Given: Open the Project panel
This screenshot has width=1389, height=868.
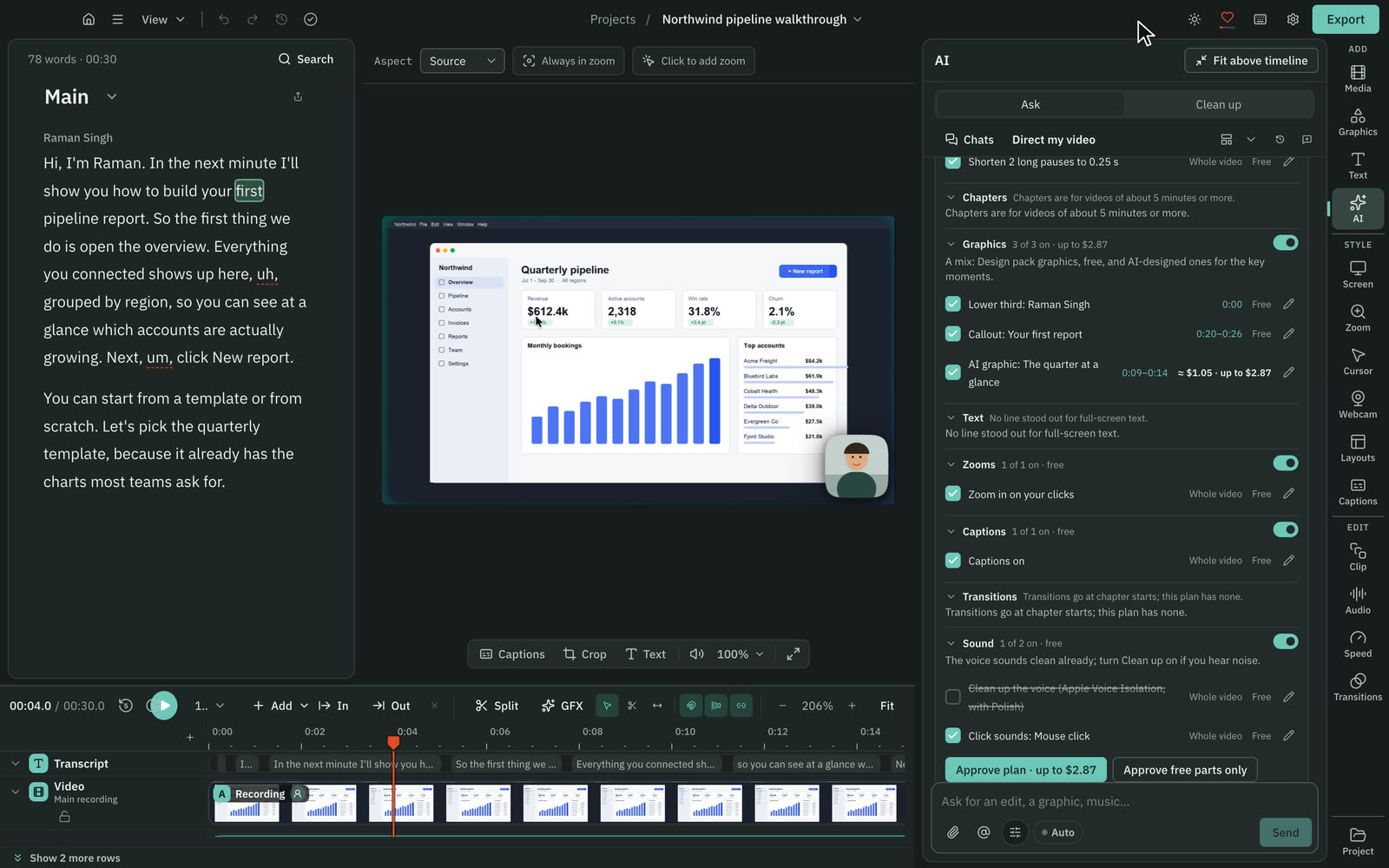Looking at the screenshot, I should pos(1358,842).
